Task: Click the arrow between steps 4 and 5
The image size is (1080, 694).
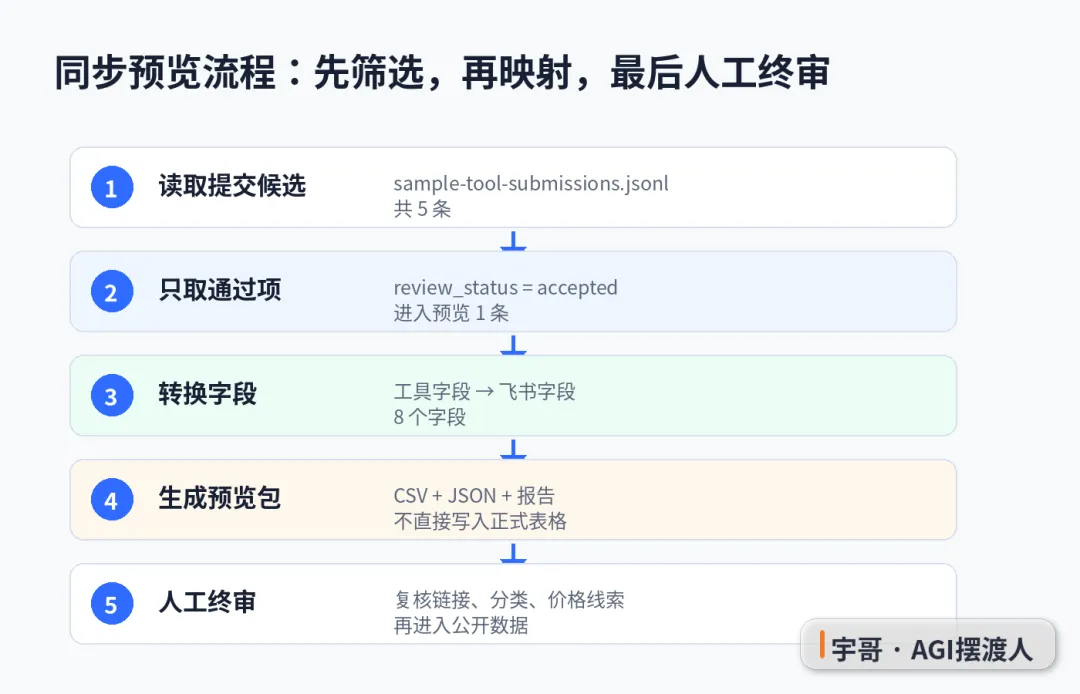Action: tap(513, 552)
